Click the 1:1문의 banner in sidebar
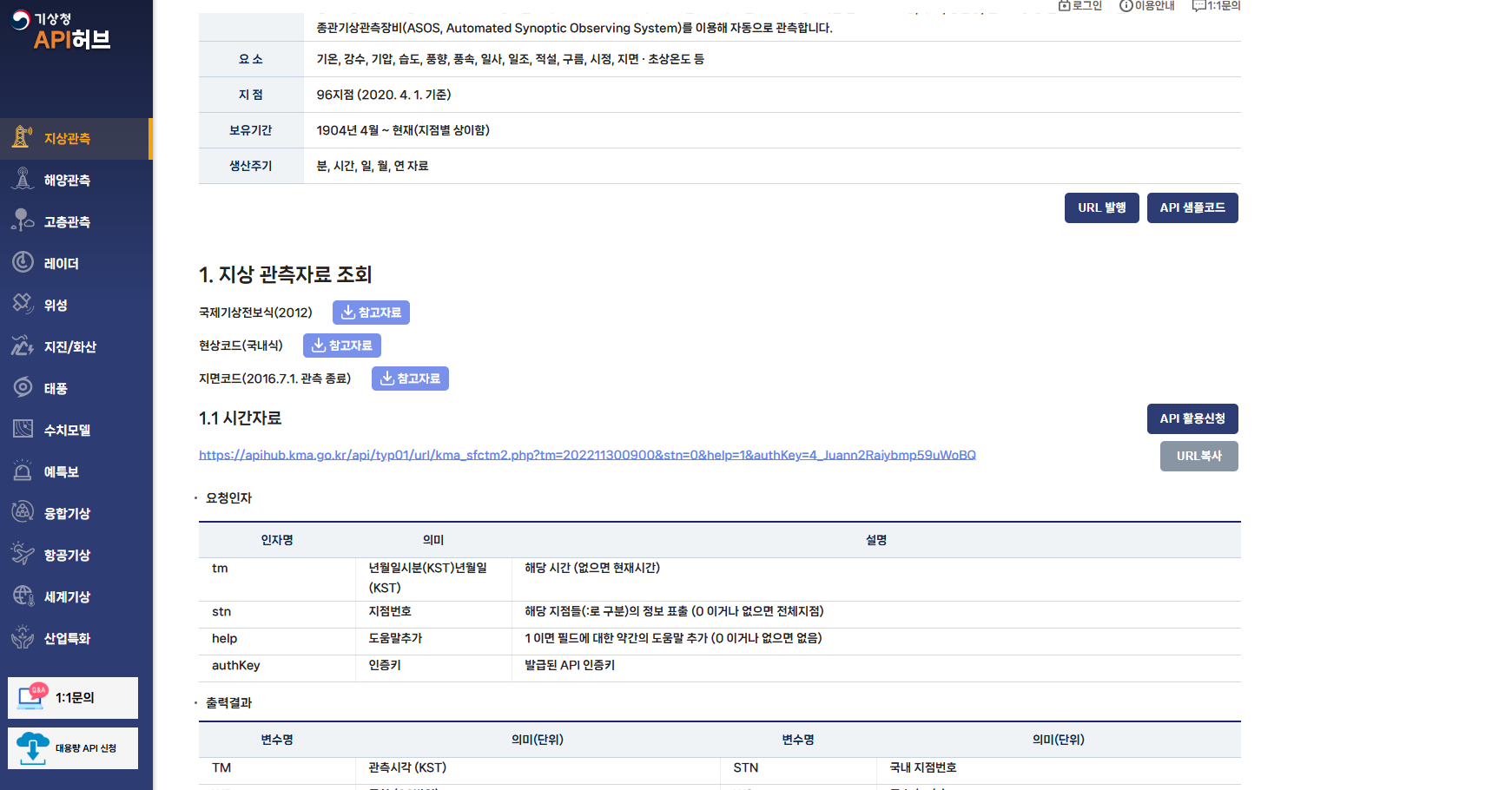Screen dimensions: 1512x790 tap(73, 698)
